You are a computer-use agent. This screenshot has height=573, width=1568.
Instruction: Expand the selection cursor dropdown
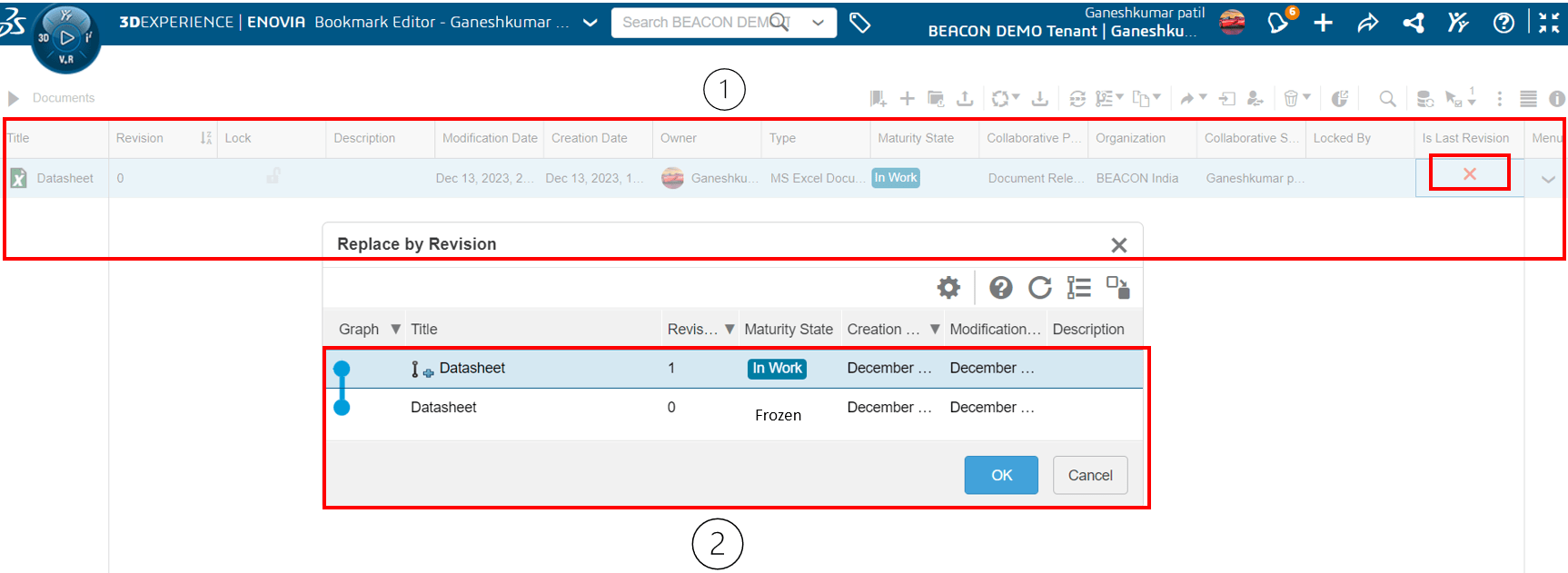1472,102
